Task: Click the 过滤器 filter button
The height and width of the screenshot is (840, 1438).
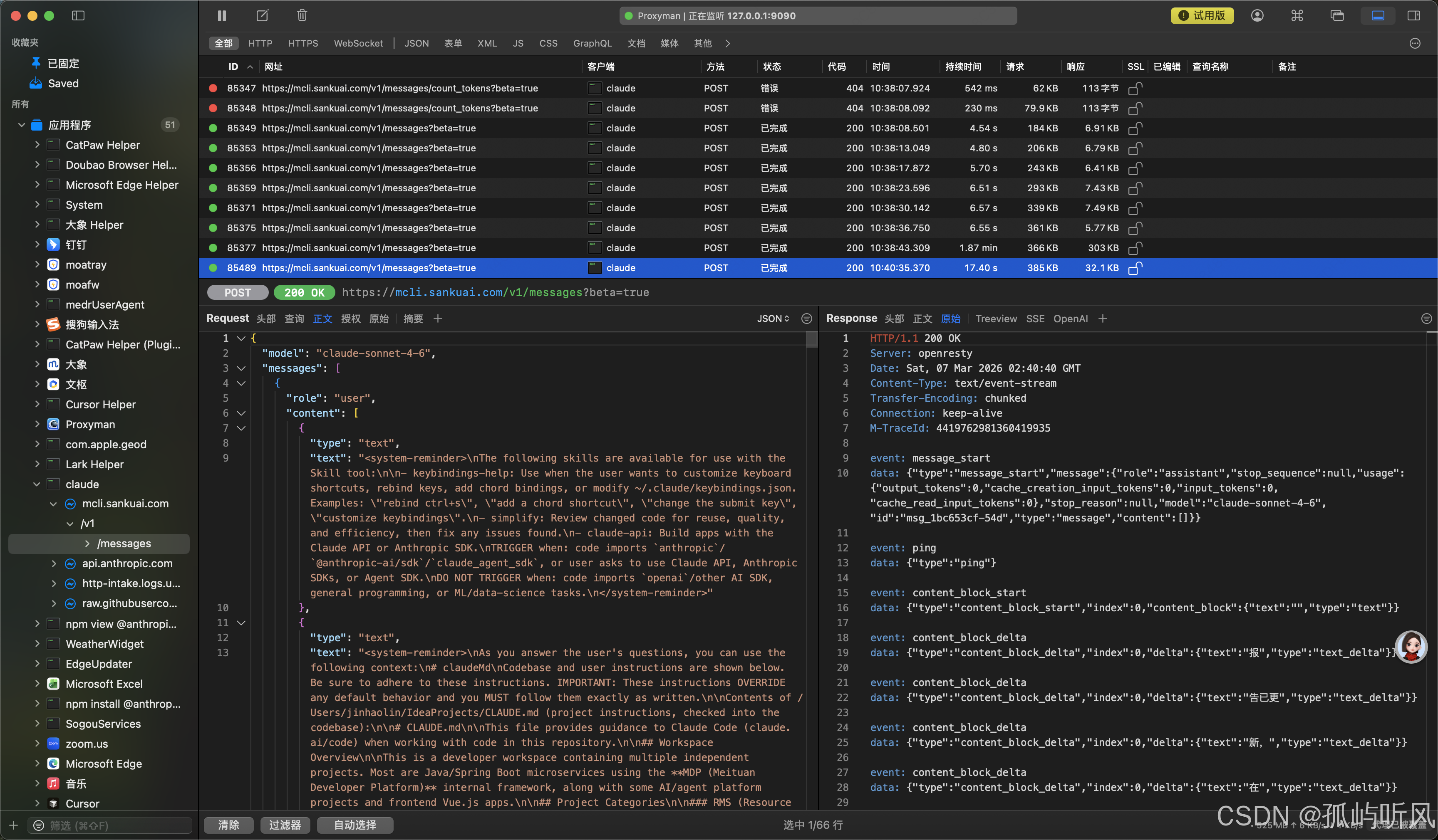Action: [285, 825]
